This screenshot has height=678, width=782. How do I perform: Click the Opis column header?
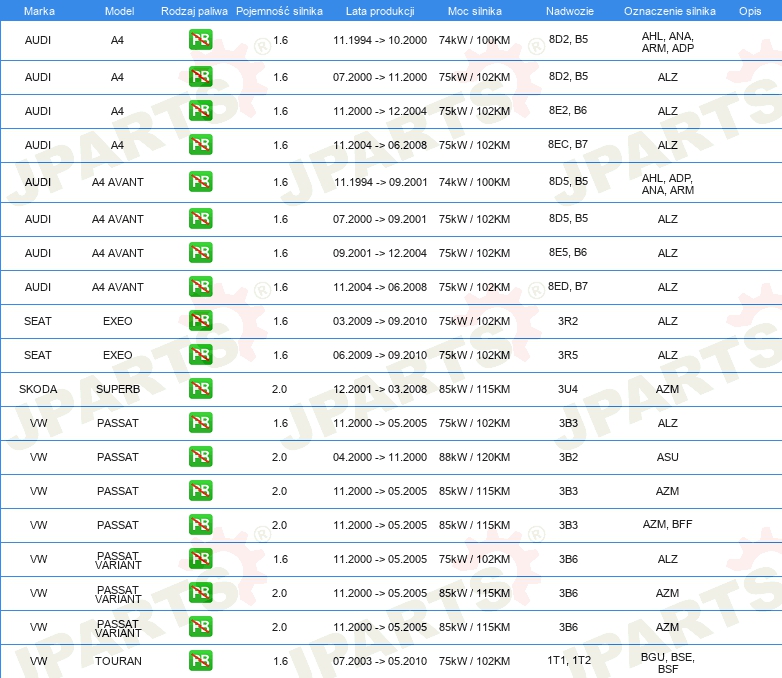[x=750, y=11]
